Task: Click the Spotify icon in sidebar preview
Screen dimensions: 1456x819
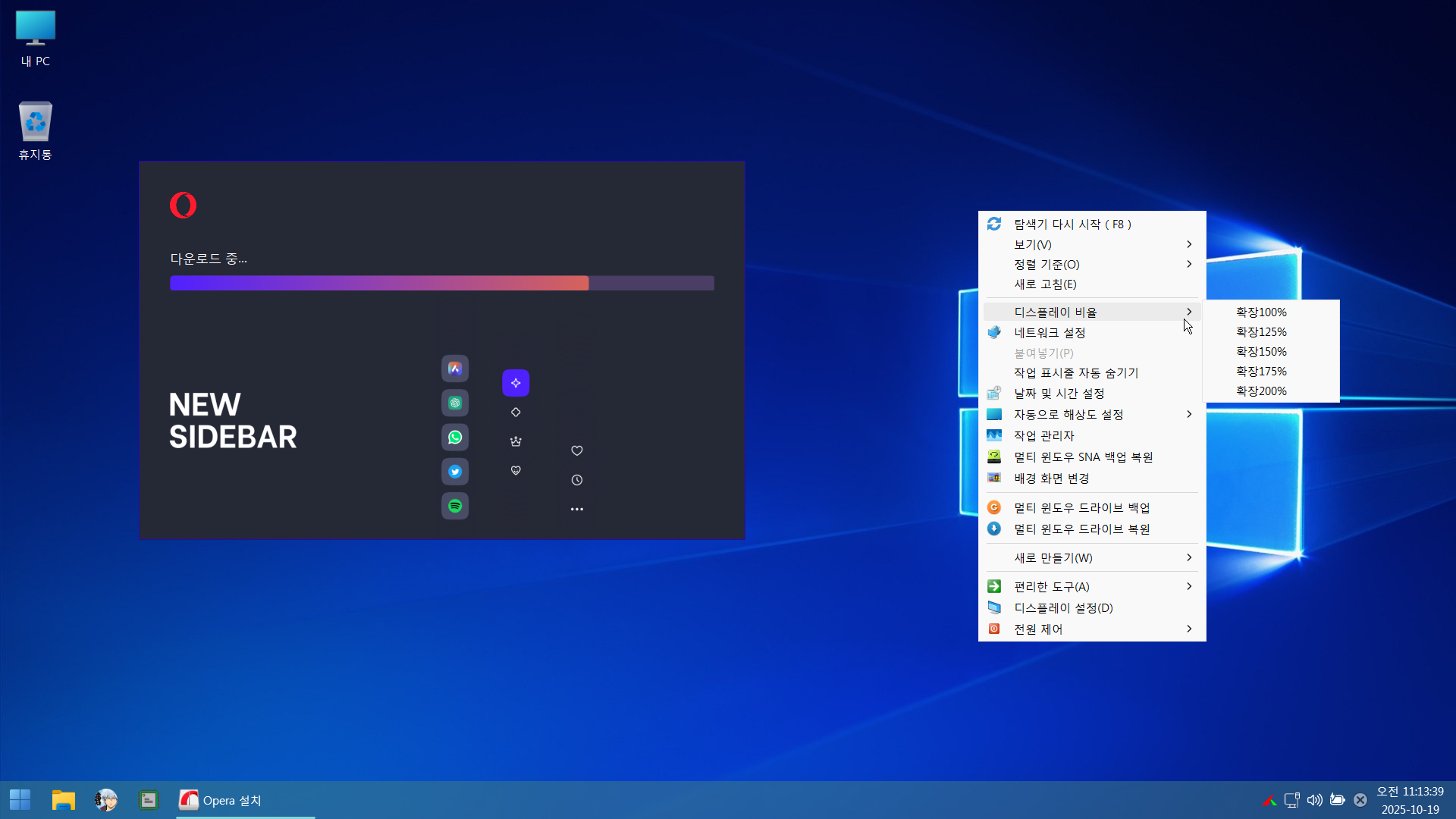Action: click(455, 506)
